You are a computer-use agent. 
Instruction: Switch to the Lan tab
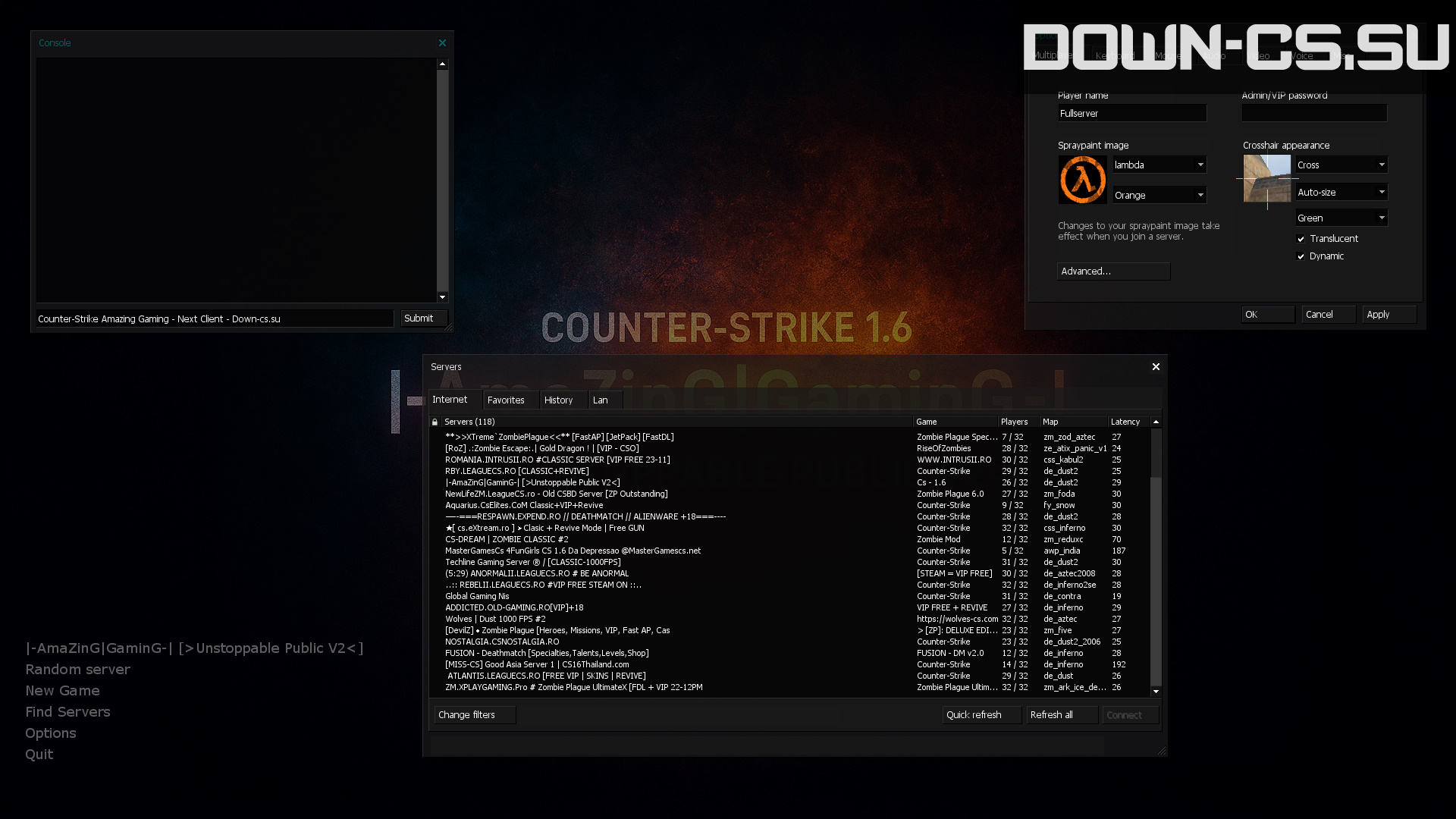[x=605, y=400]
